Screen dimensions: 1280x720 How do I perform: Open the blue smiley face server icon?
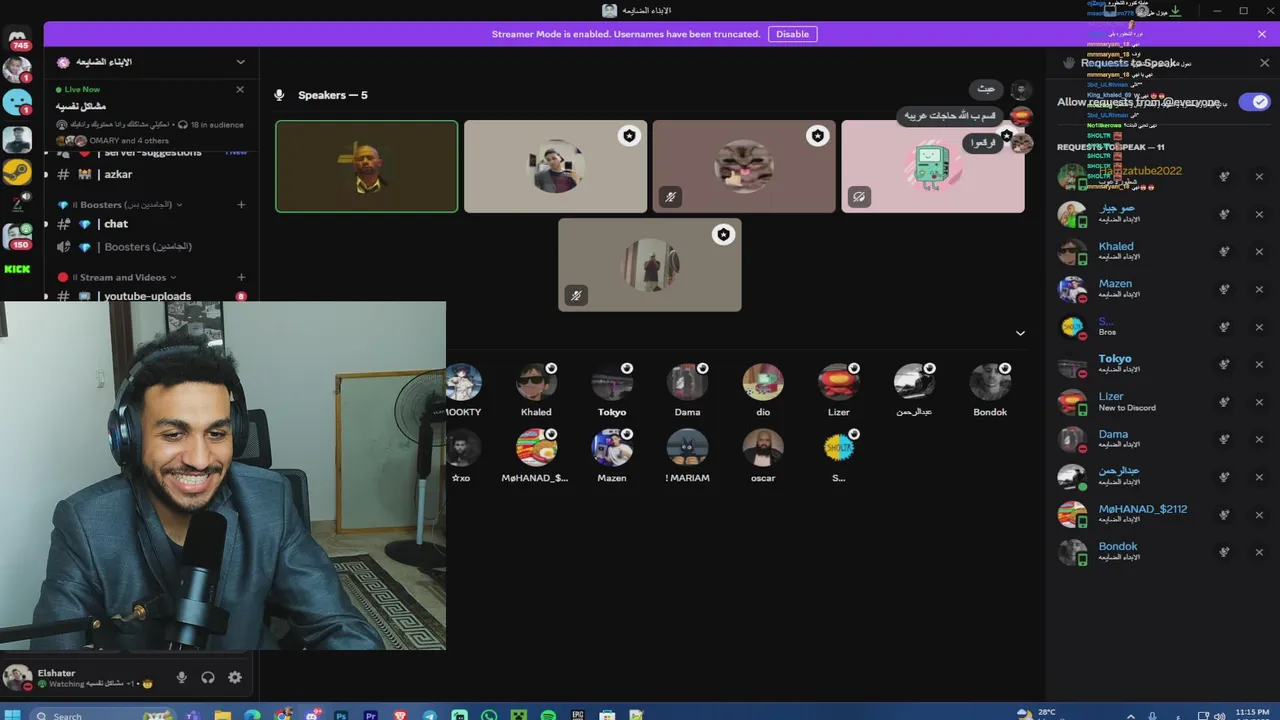coord(17,102)
